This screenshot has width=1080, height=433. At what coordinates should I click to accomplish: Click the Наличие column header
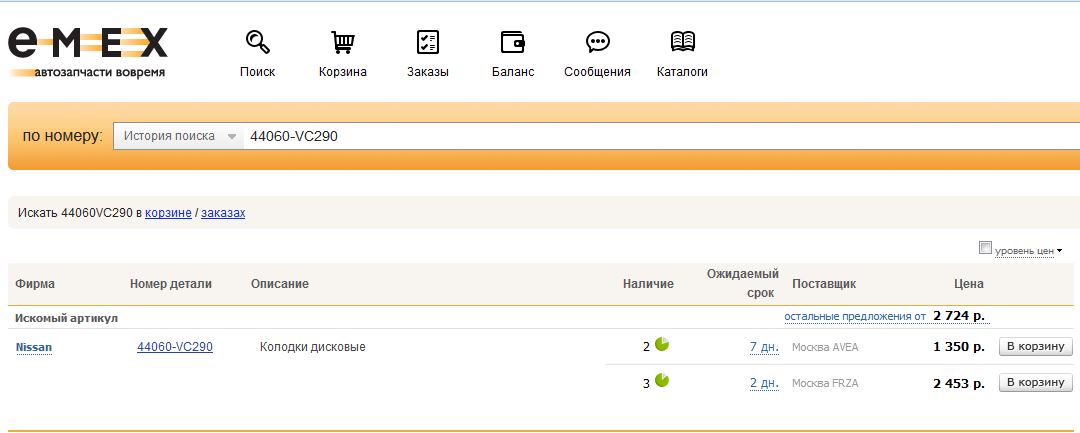648,284
